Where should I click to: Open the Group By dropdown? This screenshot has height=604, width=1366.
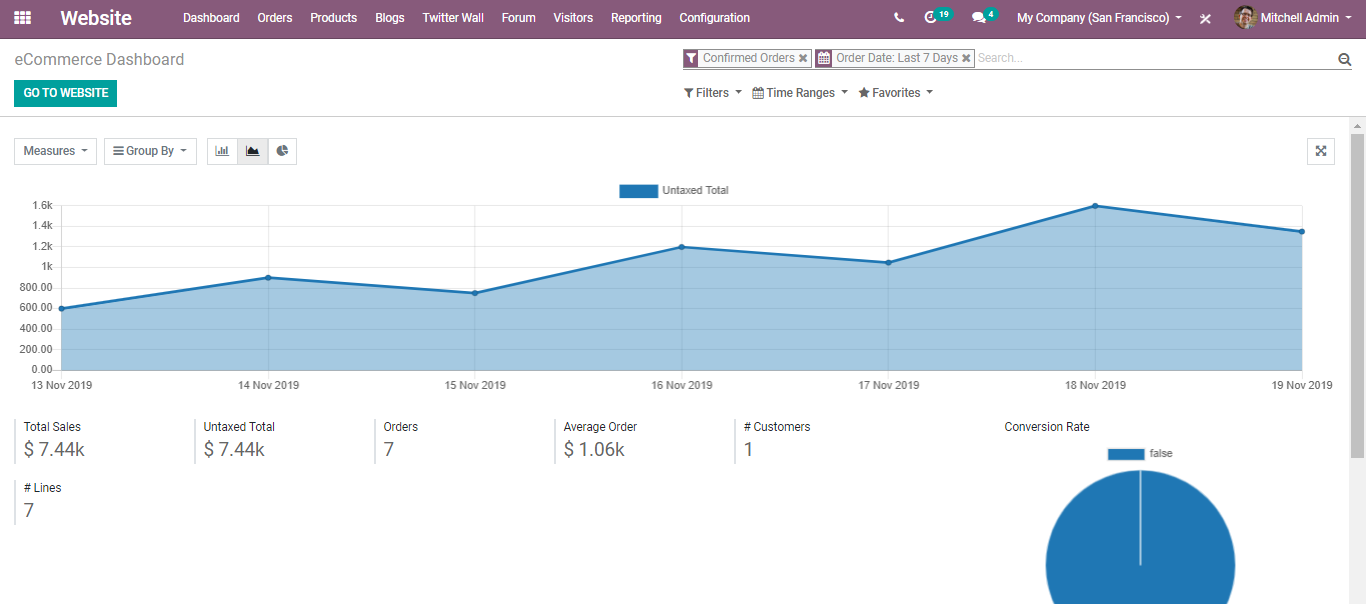coord(150,151)
